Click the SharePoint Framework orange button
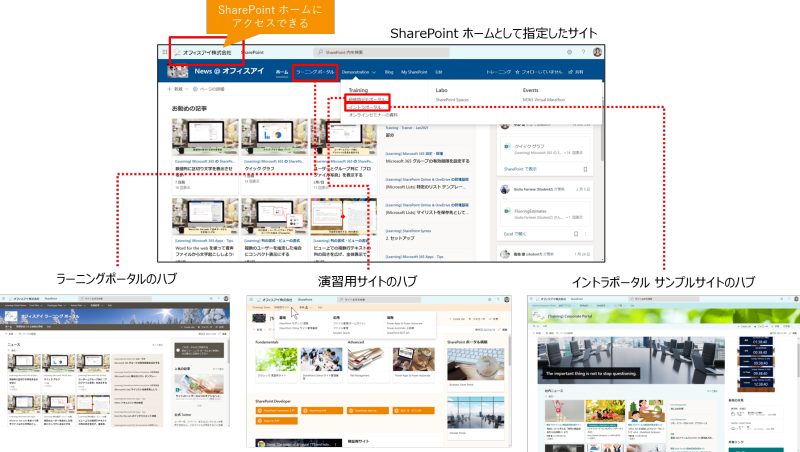 [276, 410]
